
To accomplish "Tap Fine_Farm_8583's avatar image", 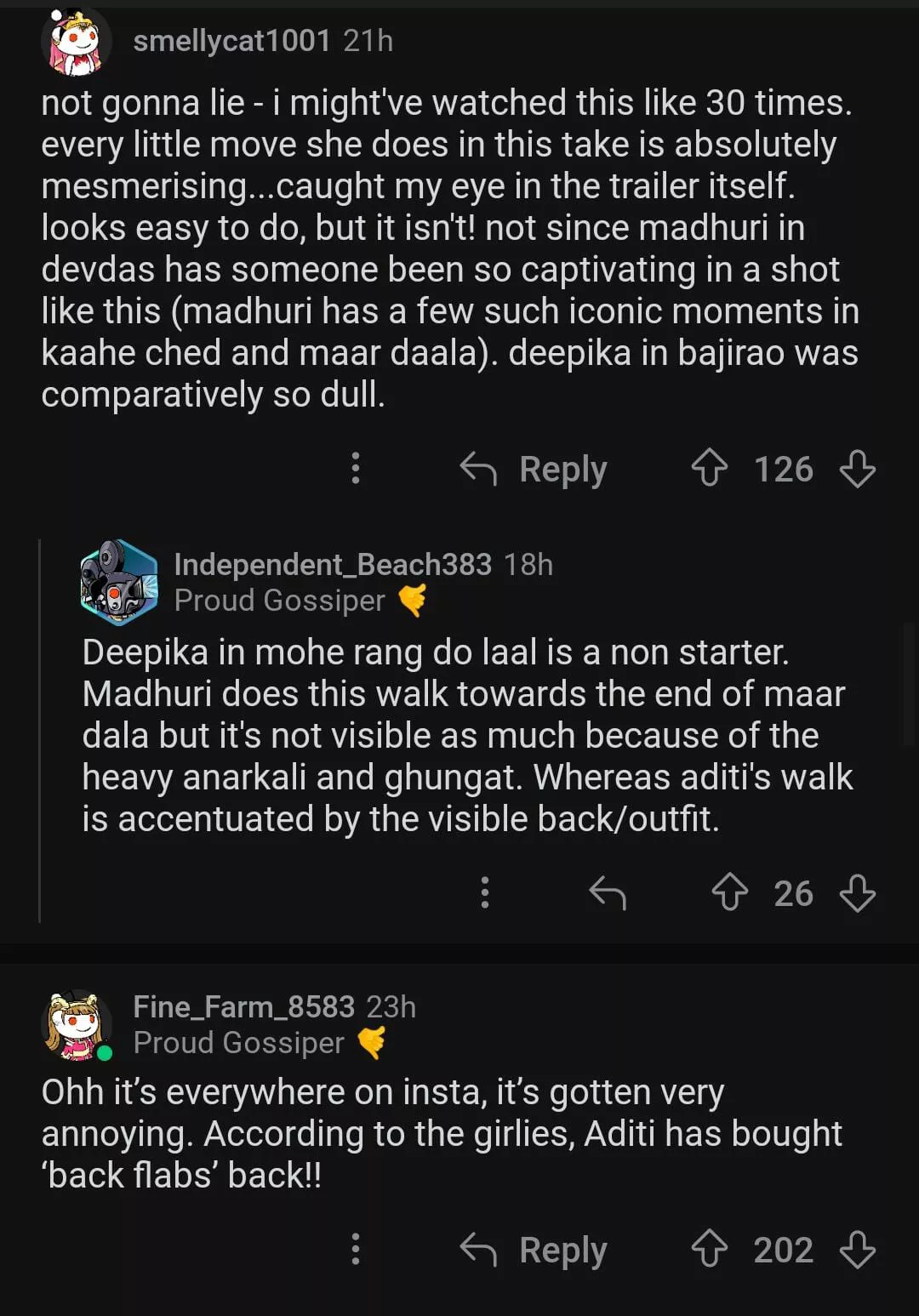I will point(77,1025).
